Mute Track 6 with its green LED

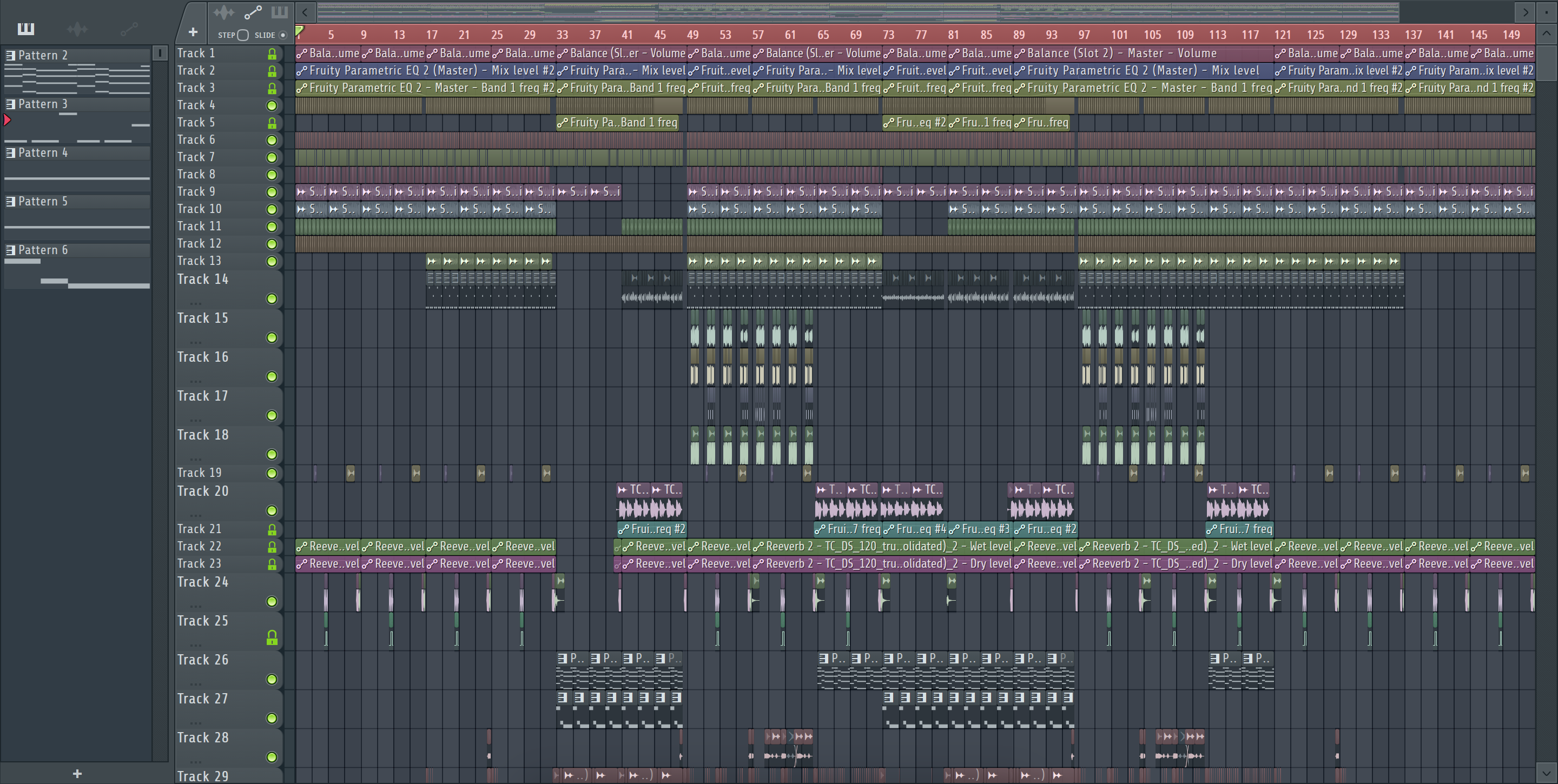[272, 140]
